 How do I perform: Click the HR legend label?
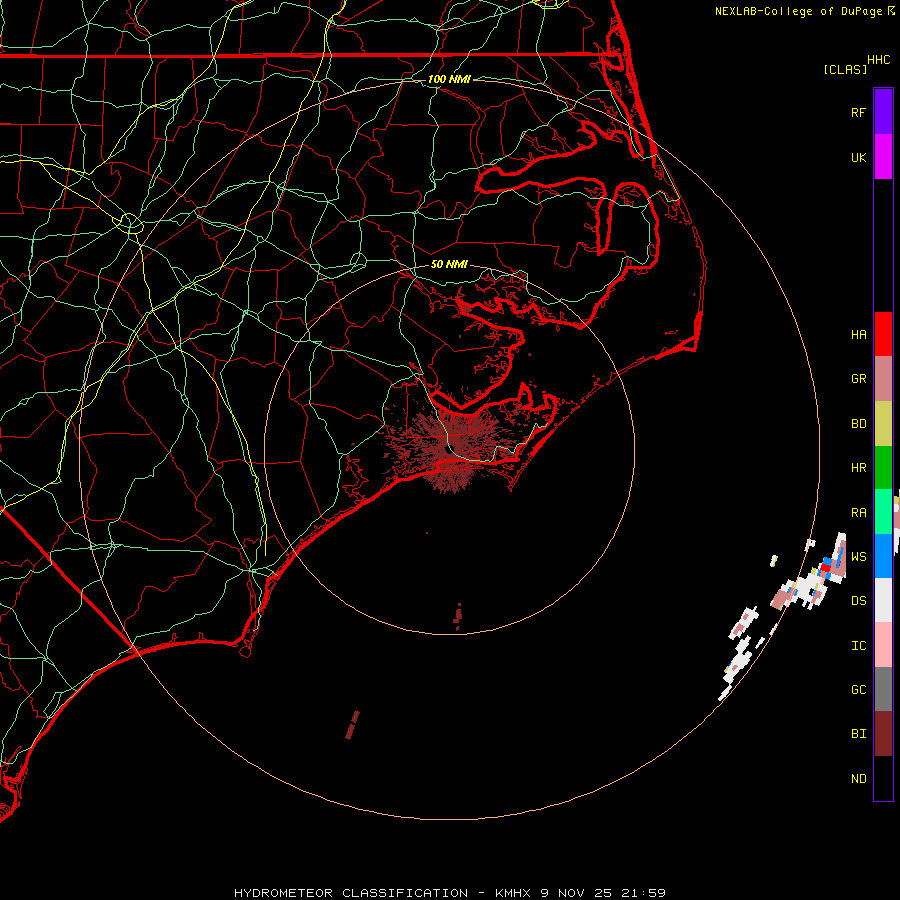(858, 468)
